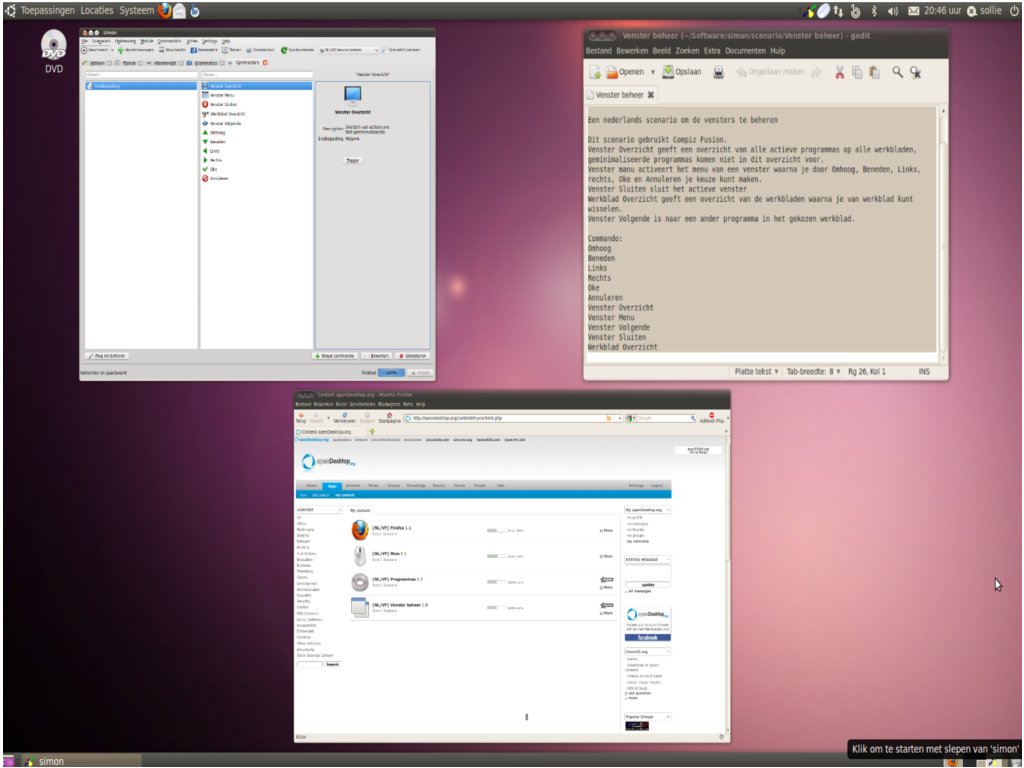Click the Verwijderen button in simon
This screenshot has width=1024, height=768.
(x=412, y=356)
